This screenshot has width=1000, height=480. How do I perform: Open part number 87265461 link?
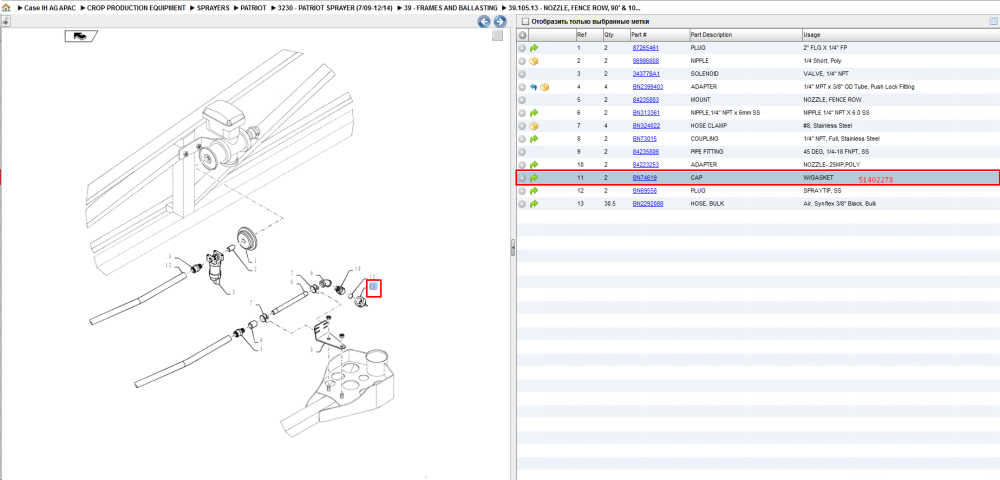[x=645, y=48]
